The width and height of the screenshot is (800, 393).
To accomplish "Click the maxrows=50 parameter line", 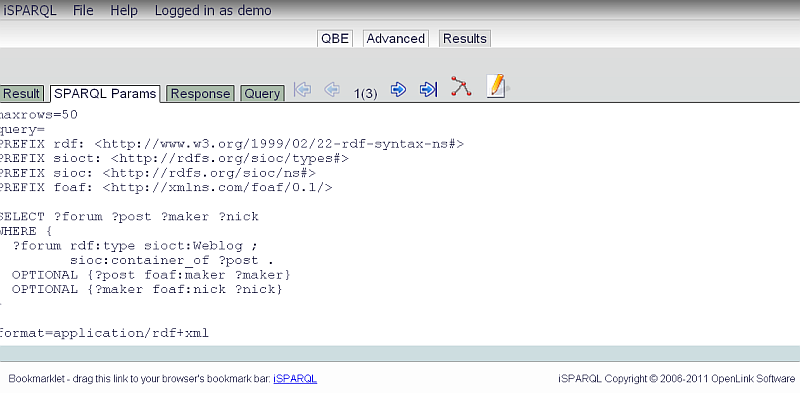I will 39,115.
